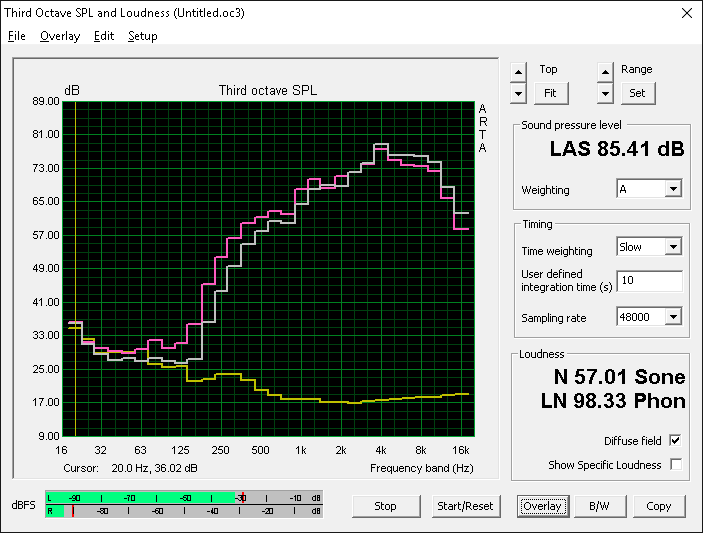703x533 pixels.
Task: Open the Weighting dropdown
Action: point(673,189)
